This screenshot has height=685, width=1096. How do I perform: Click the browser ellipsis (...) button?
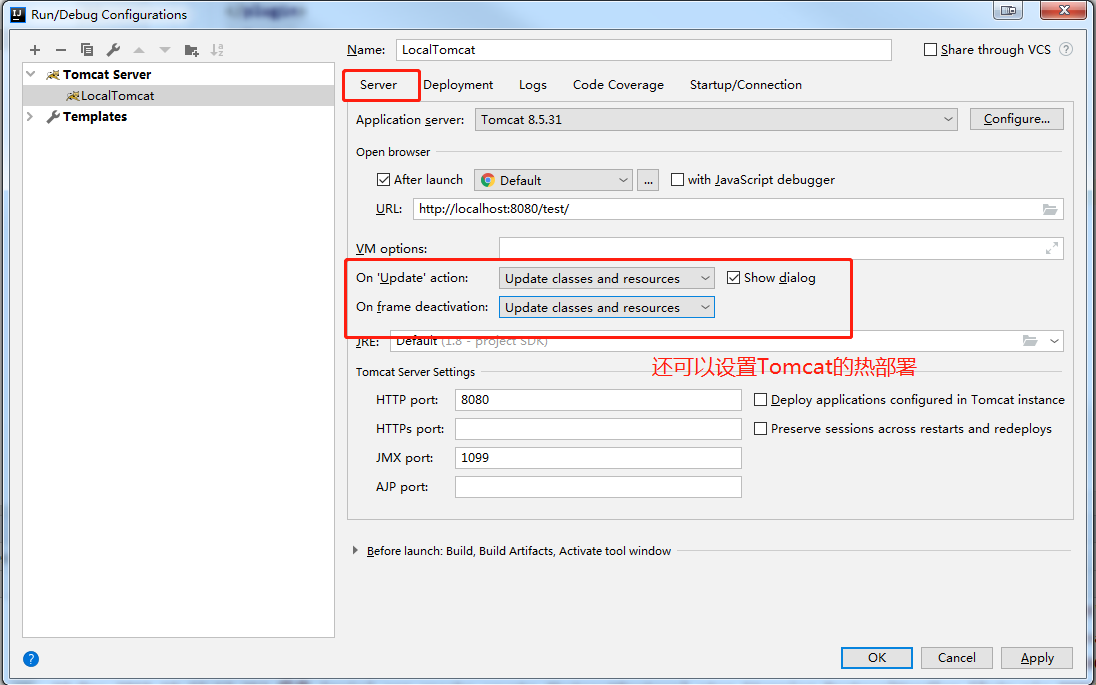coord(648,180)
